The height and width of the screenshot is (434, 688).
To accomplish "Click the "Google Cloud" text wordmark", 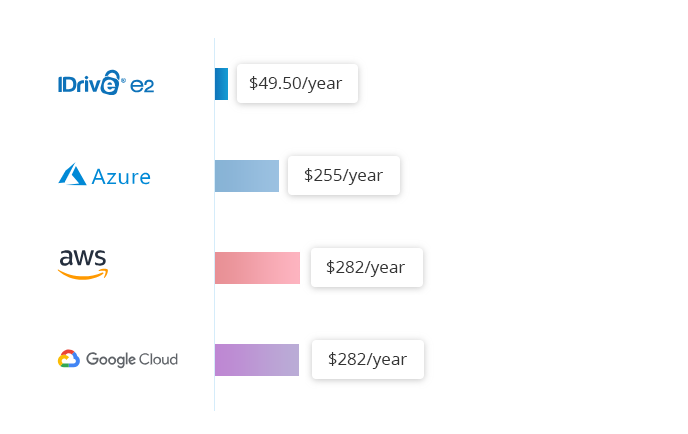I will click(x=132, y=359).
